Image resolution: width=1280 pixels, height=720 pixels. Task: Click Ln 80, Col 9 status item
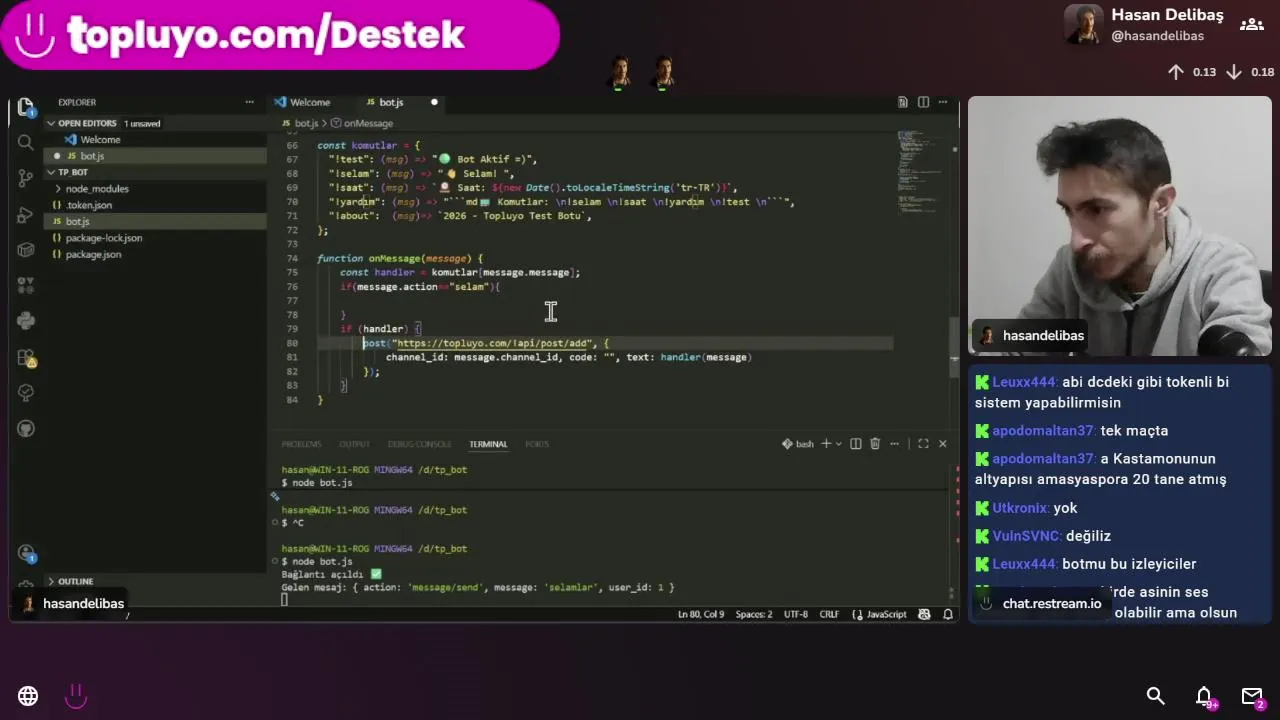[701, 614]
